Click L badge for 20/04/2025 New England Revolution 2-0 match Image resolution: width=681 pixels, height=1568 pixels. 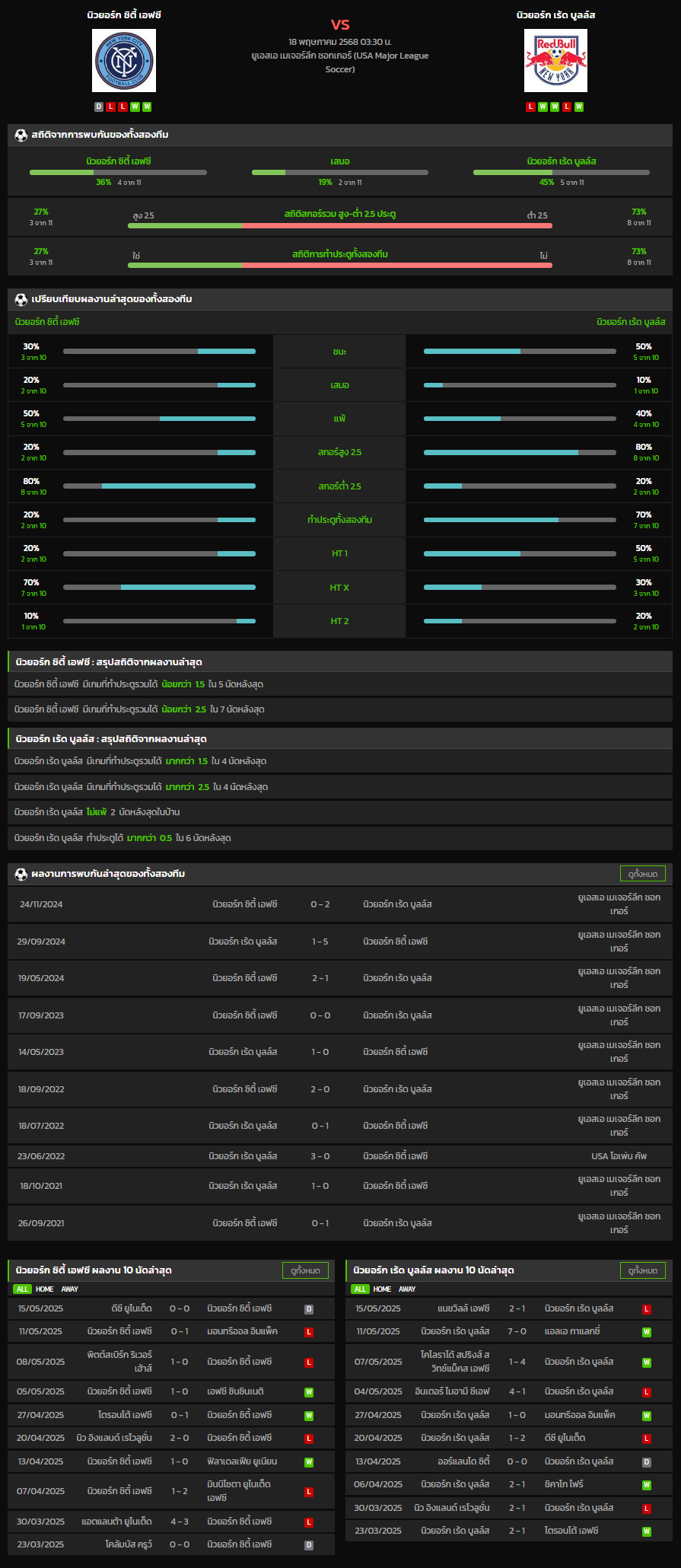click(x=309, y=1439)
